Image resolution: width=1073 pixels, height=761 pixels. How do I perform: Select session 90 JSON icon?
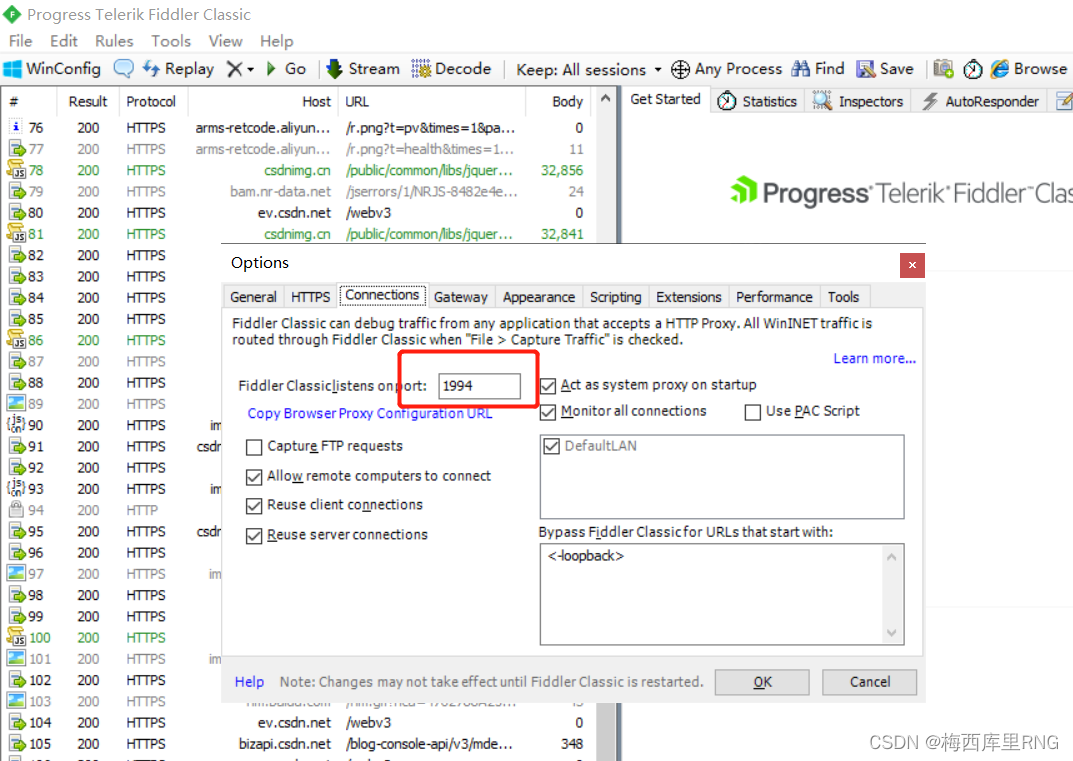(16, 424)
